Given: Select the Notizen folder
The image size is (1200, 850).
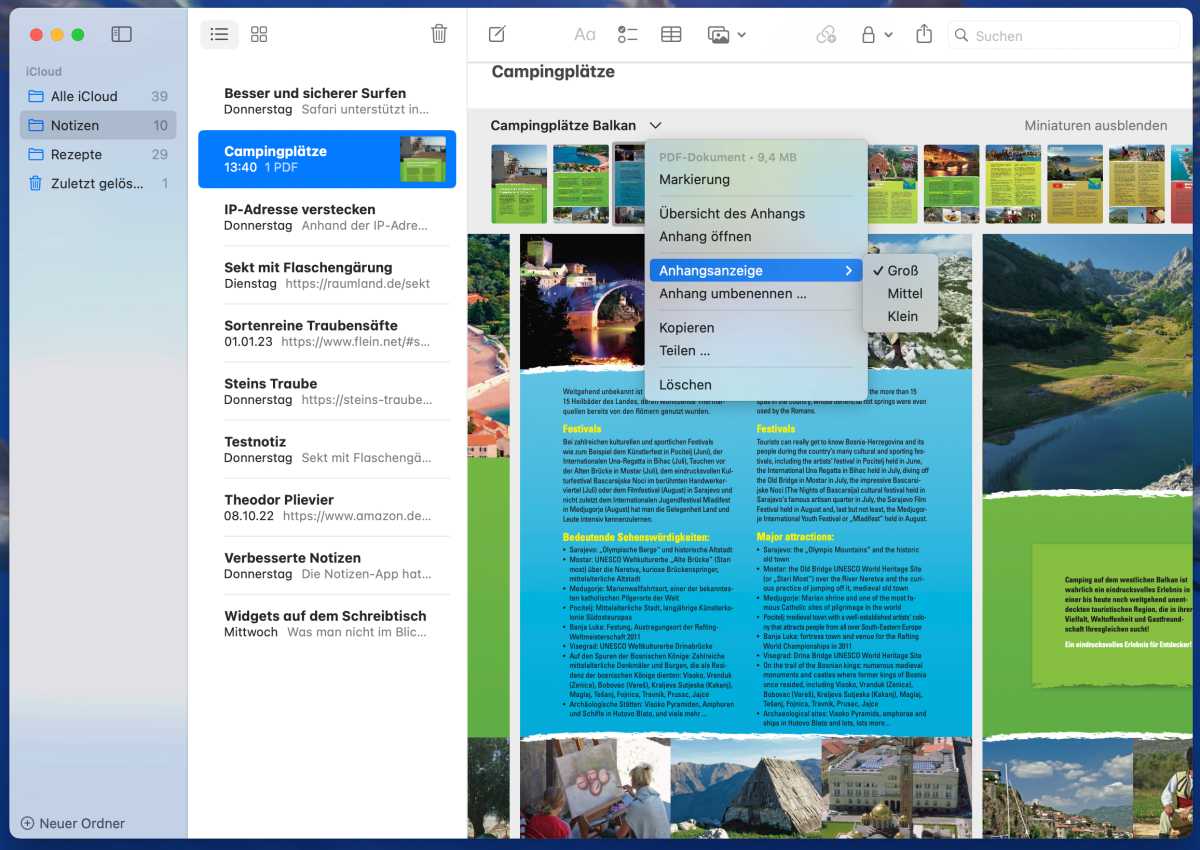Looking at the screenshot, I should click(x=98, y=125).
